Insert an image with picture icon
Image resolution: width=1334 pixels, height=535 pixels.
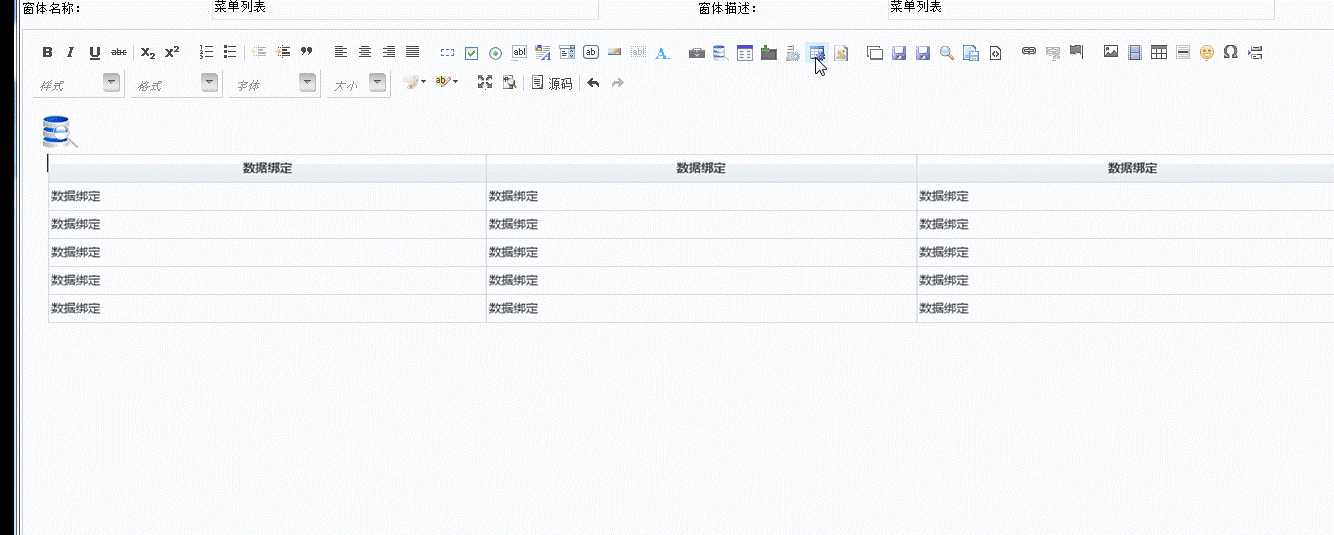pyautogui.click(x=1111, y=52)
